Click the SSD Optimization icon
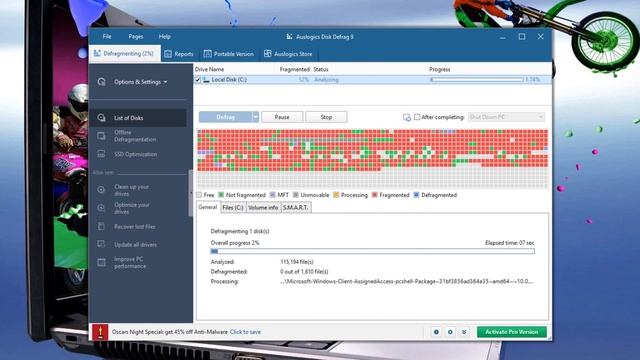This screenshot has height=360, width=640. click(x=101, y=154)
